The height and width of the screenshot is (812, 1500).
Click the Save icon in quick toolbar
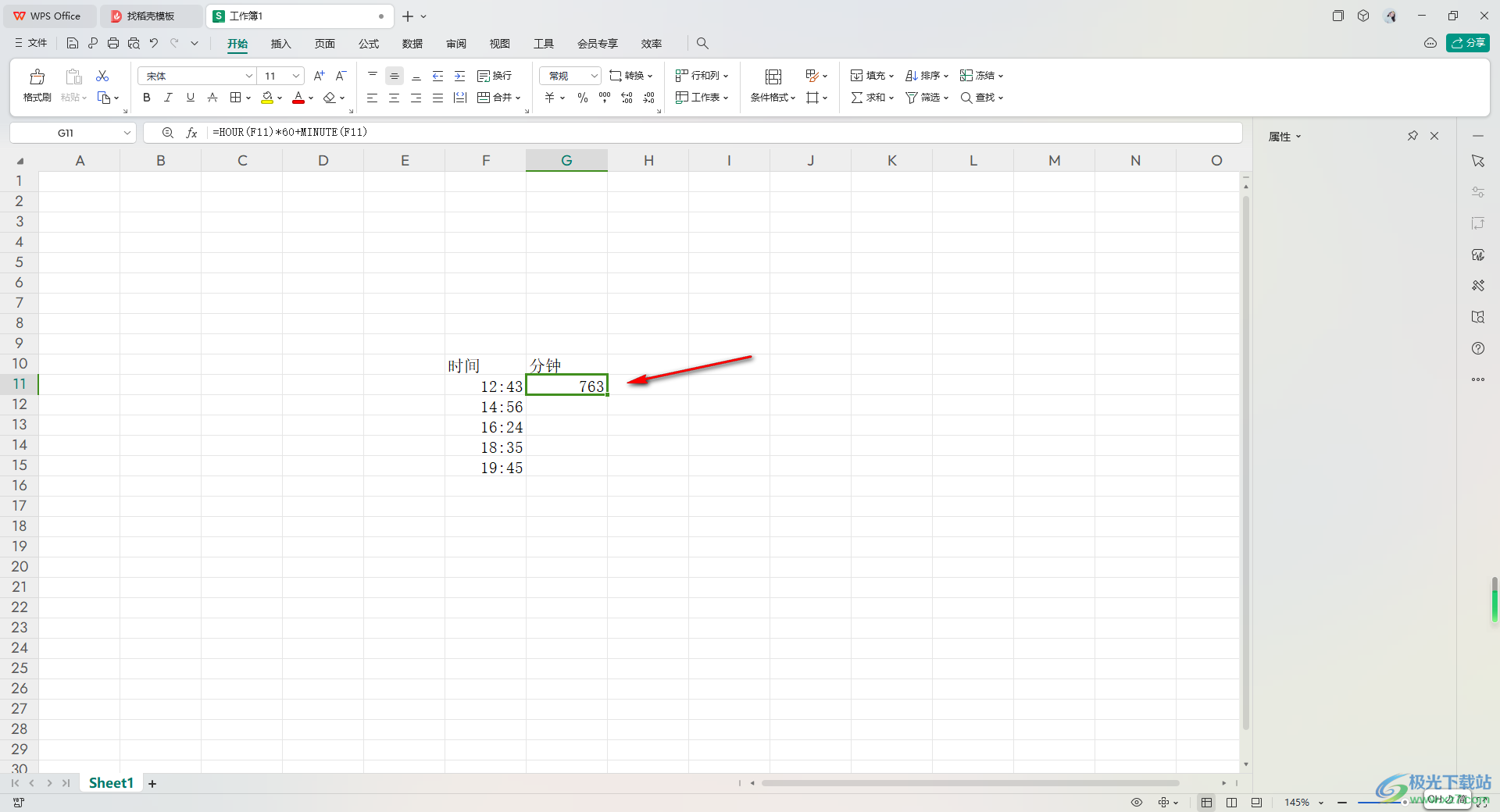(x=73, y=43)
